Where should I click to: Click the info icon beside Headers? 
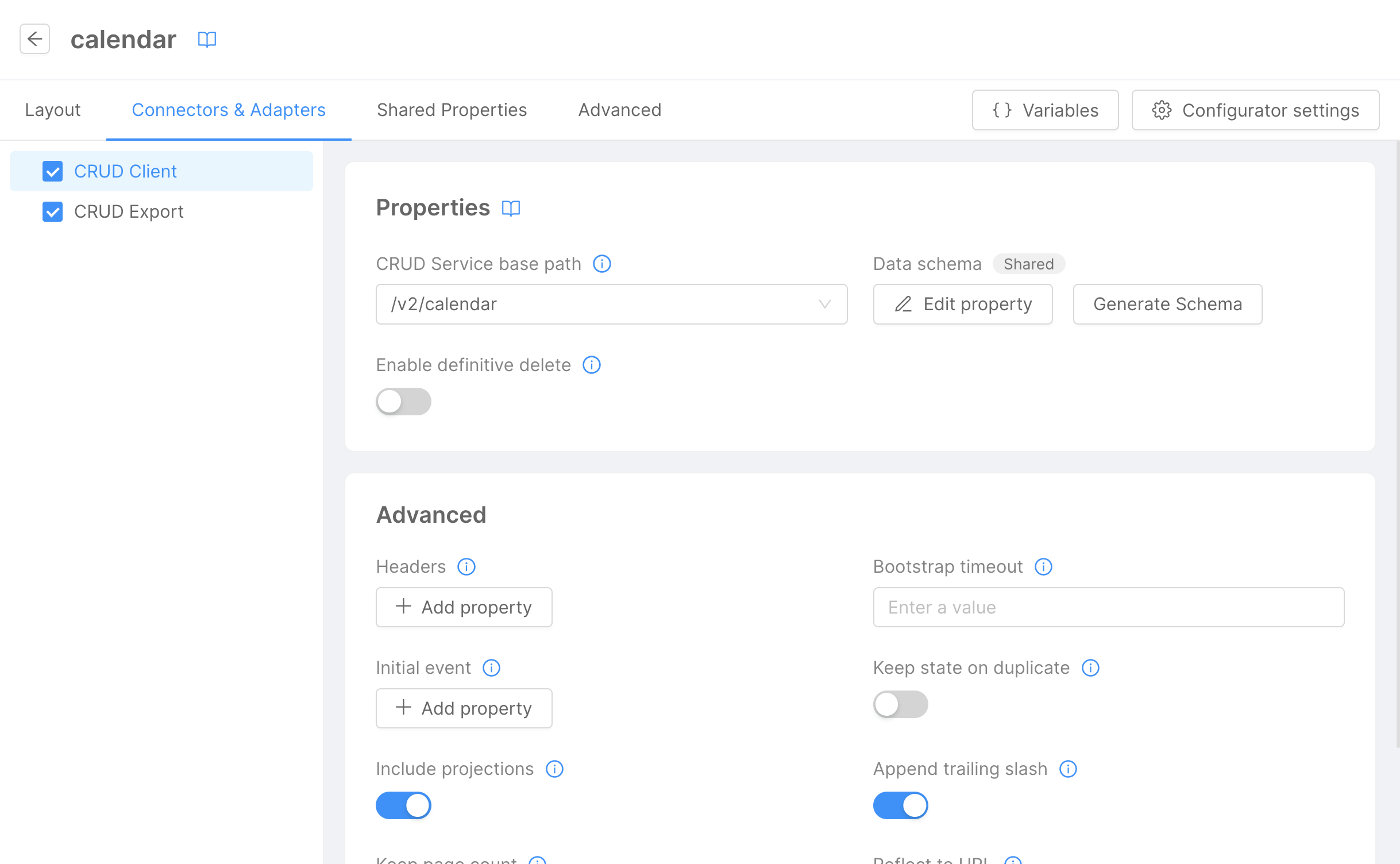(x=466, y=567)
